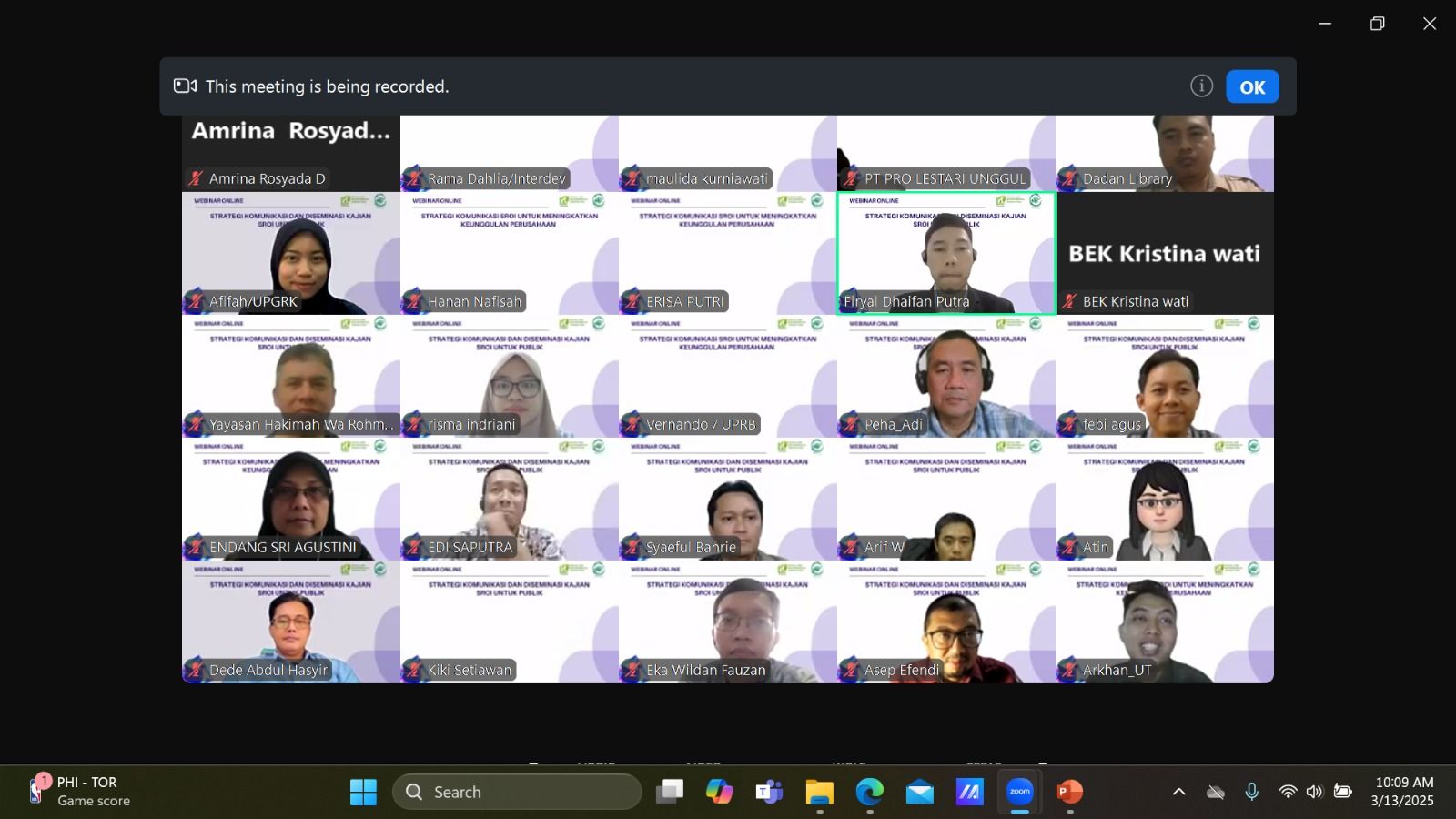
Task: Open the volume control in system tray
Action: tap(1314, 792)
